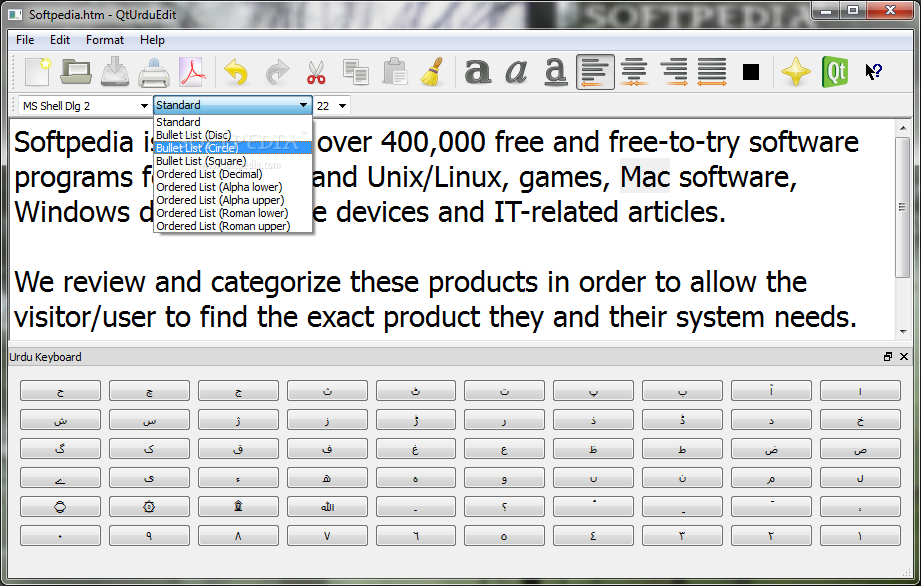Insert the Urdu letter ے key
Image resolution: width=921 pixels, height=586 pixels.
pyautogui.click(x=60, y=477)
